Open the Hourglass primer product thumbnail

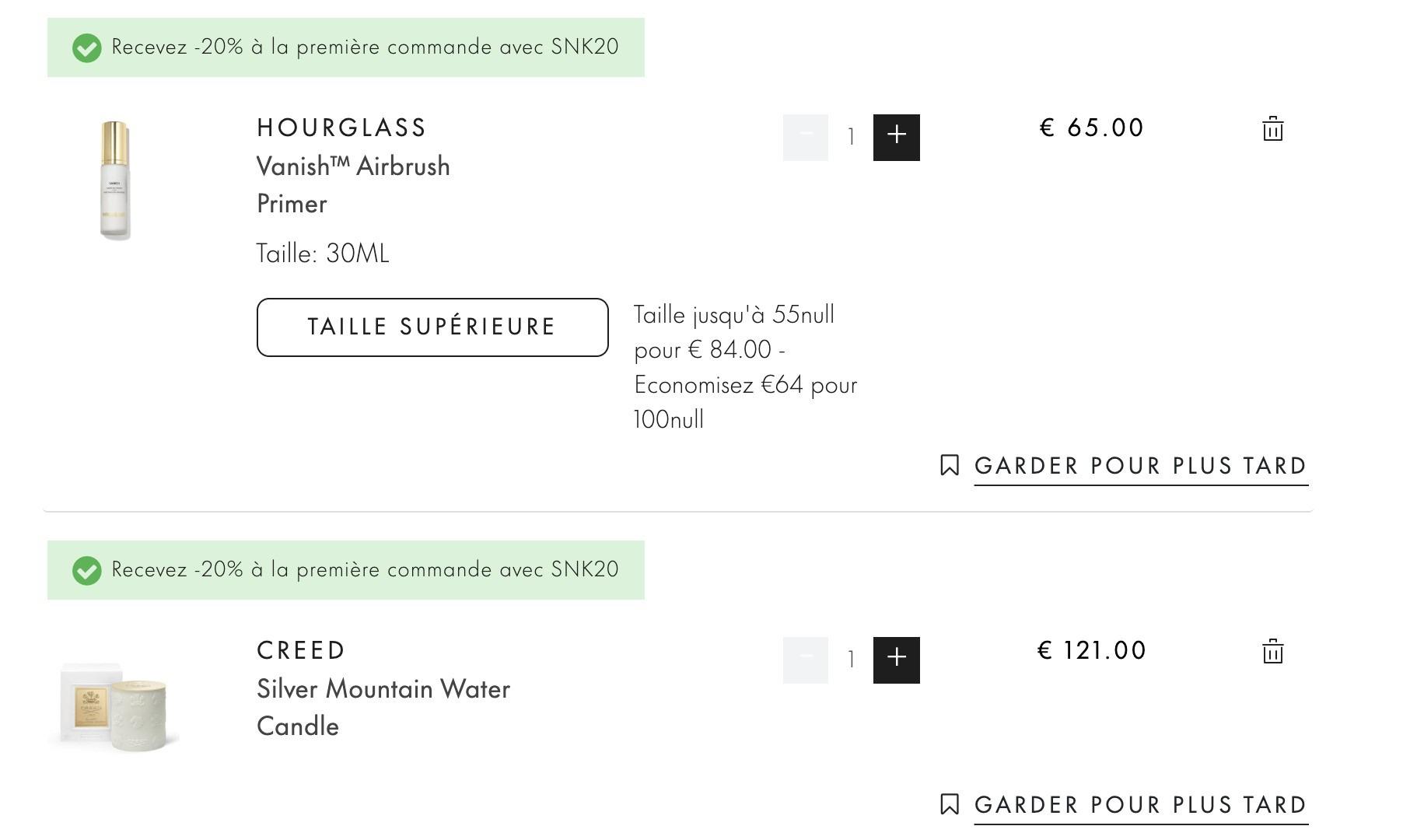[115, 180]
